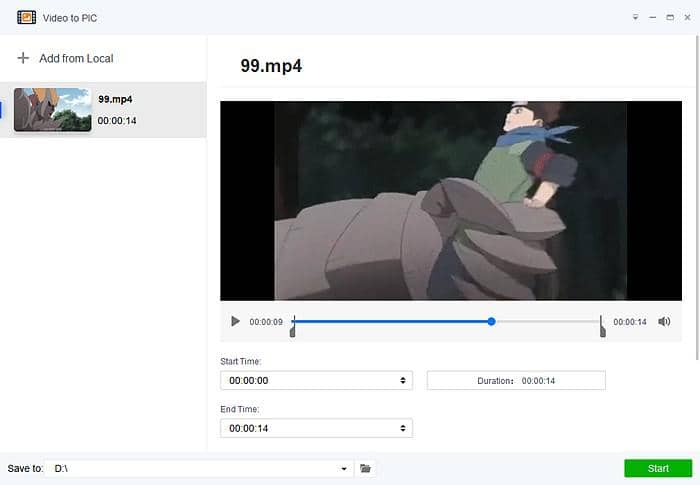Play the video preview
This screenshot has width=700, height=485.
tap(235, 322)
